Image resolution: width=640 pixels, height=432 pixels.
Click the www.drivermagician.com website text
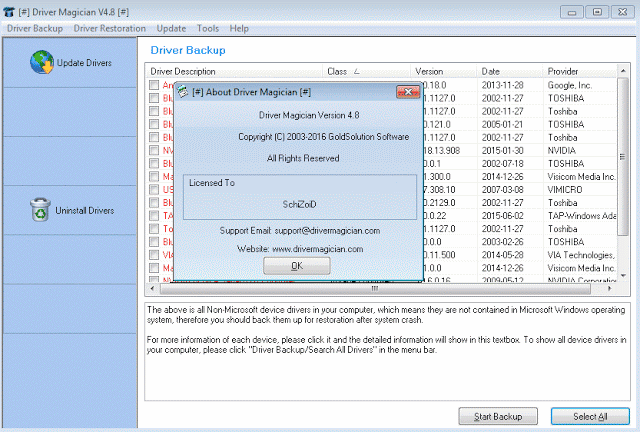318,249
